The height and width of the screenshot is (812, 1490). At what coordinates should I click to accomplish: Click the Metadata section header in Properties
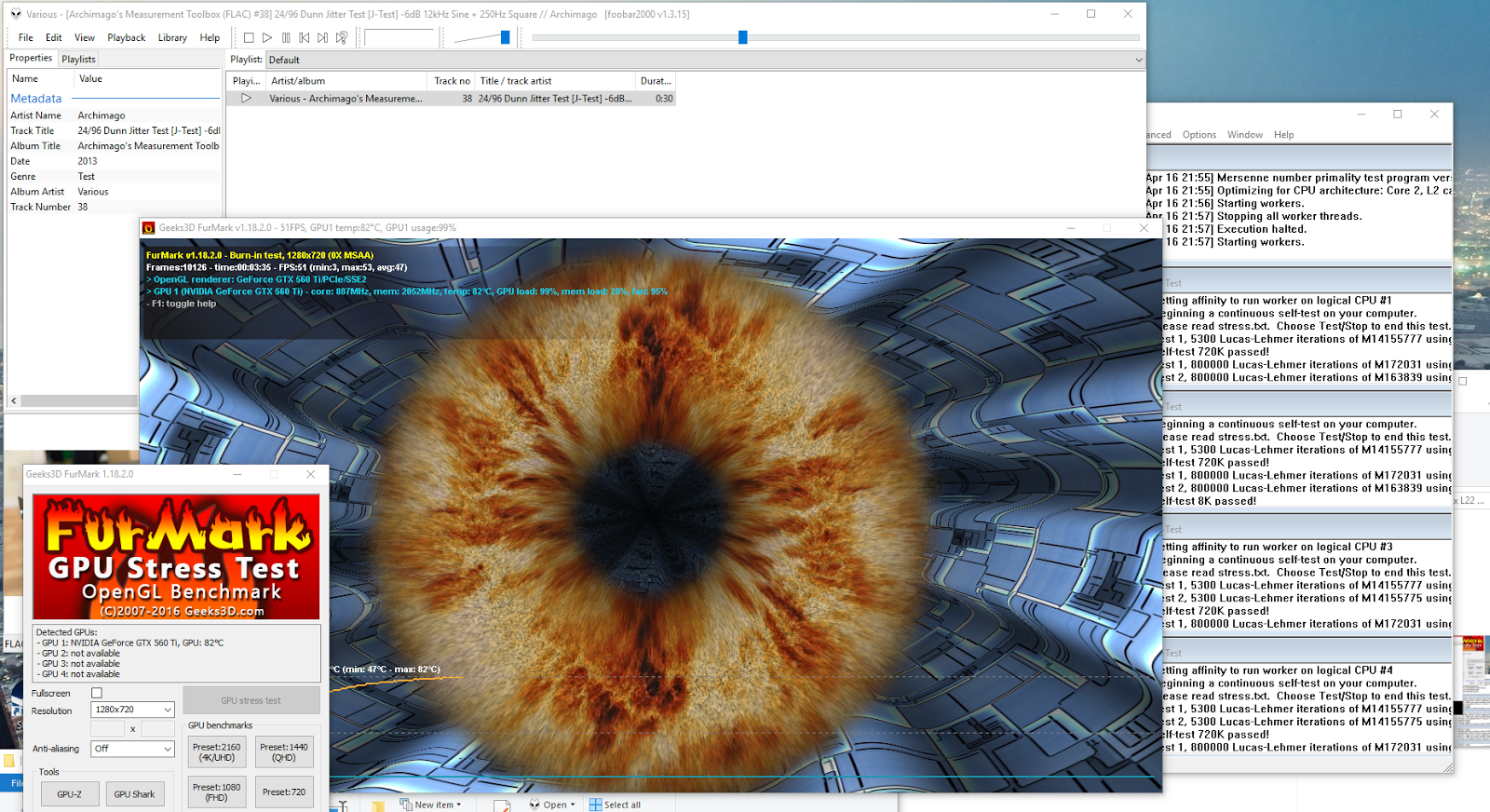click(36, 99)
